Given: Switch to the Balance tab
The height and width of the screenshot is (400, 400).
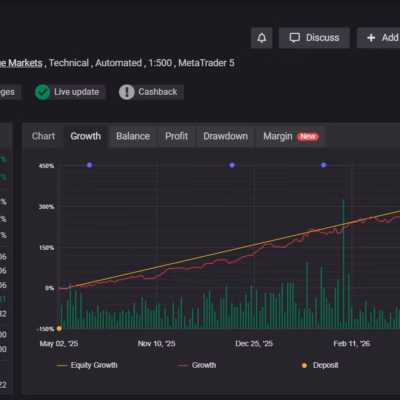Looking at the screenshot, I should (x=133, y=136).
